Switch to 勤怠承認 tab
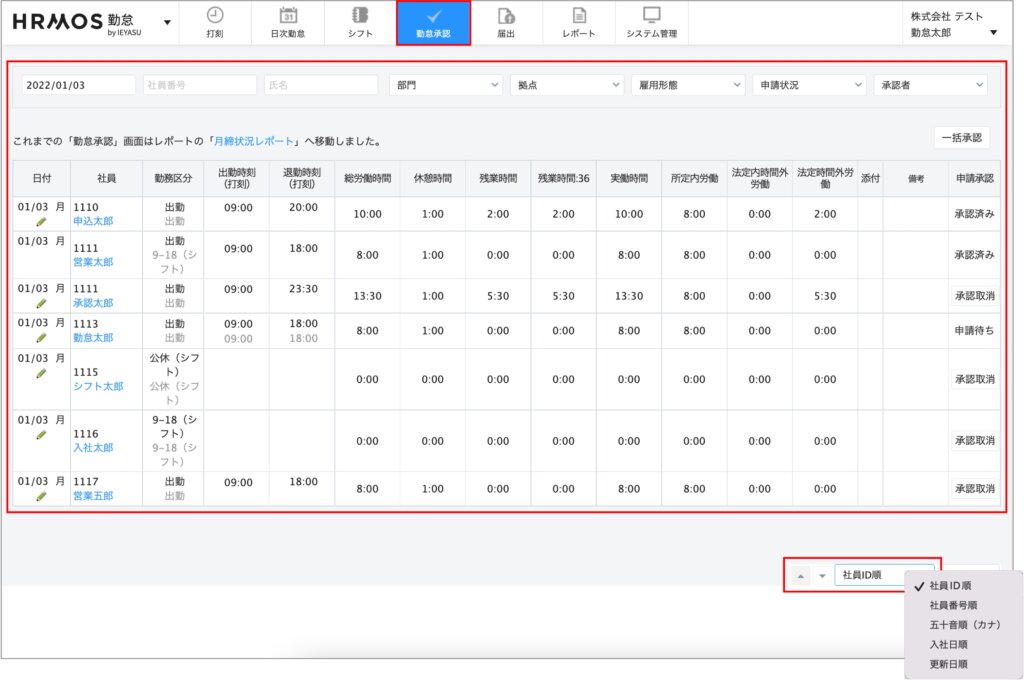The height and width of the screenshot is (680, 1024). pos(433,22)
